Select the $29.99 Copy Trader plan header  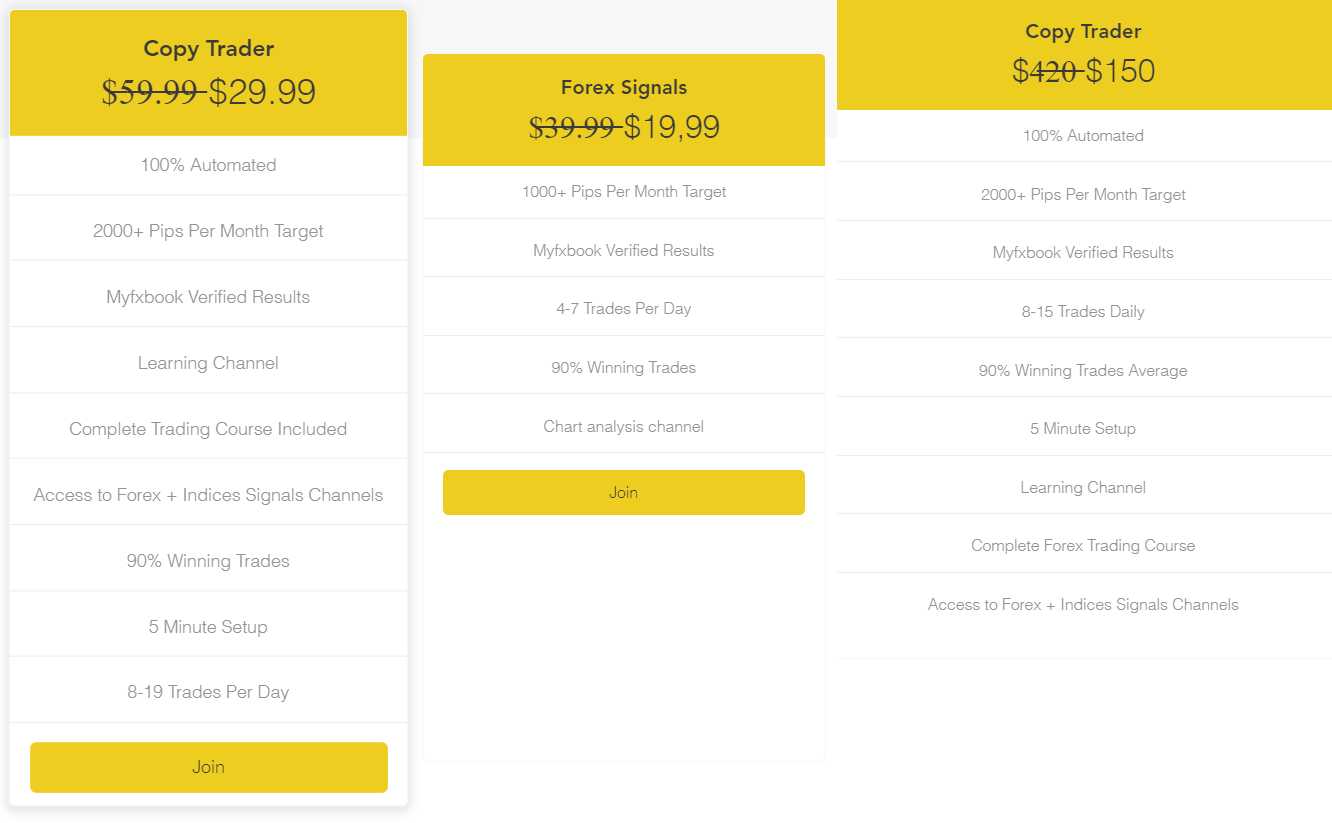209,73
